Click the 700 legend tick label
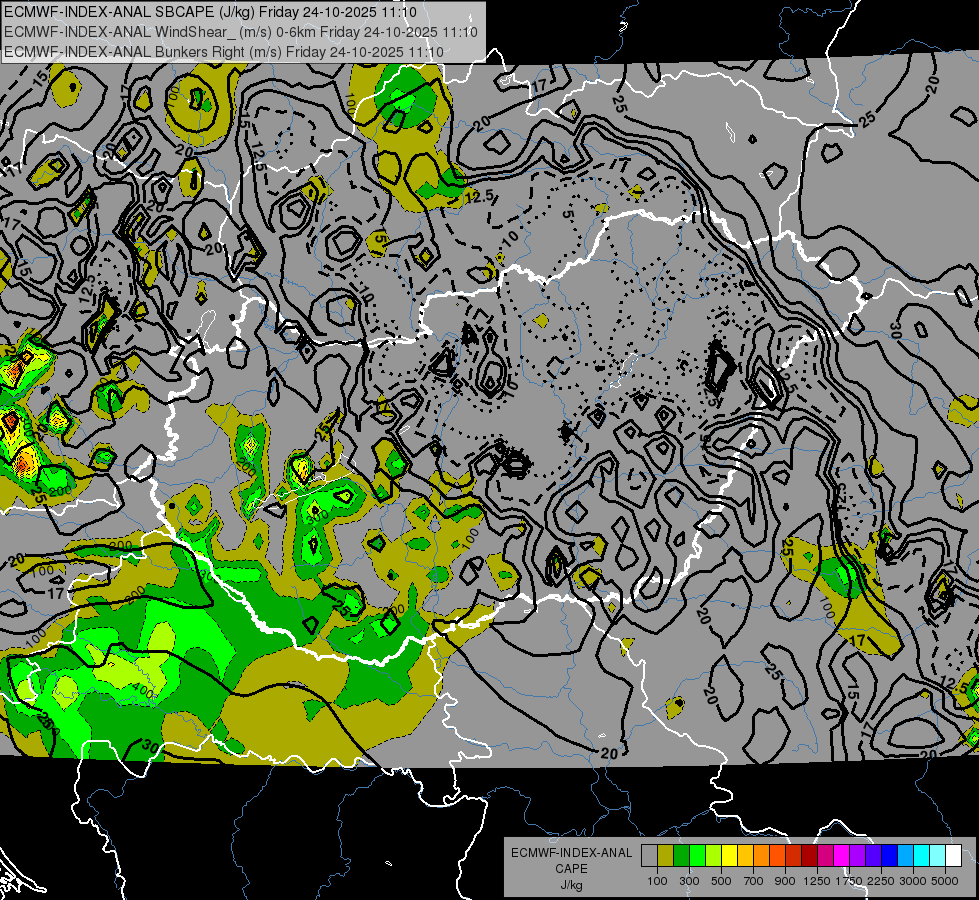The image size is (979, 900). [754, 881]
